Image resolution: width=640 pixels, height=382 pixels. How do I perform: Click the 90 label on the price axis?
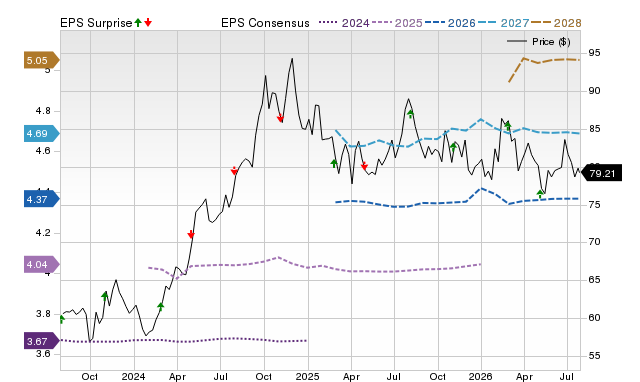tap(594, 91)
